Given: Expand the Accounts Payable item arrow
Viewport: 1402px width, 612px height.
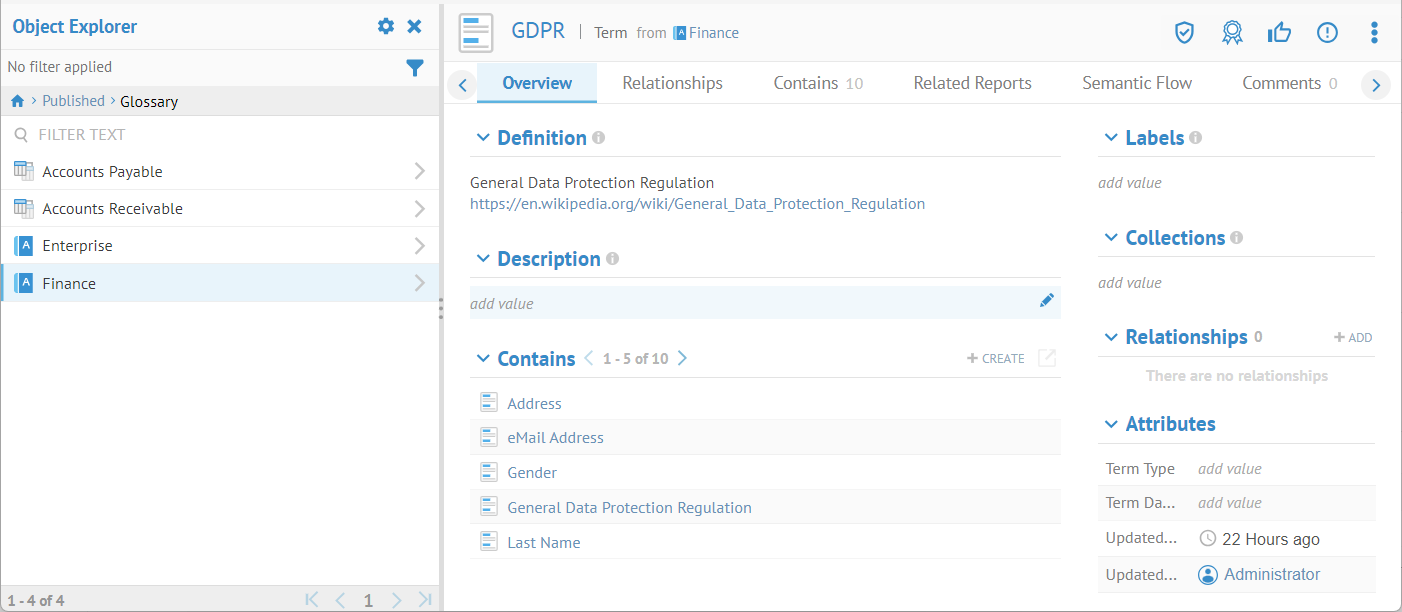Looking at the screenshot, I should pyautogui.click(x=419, y=172).
